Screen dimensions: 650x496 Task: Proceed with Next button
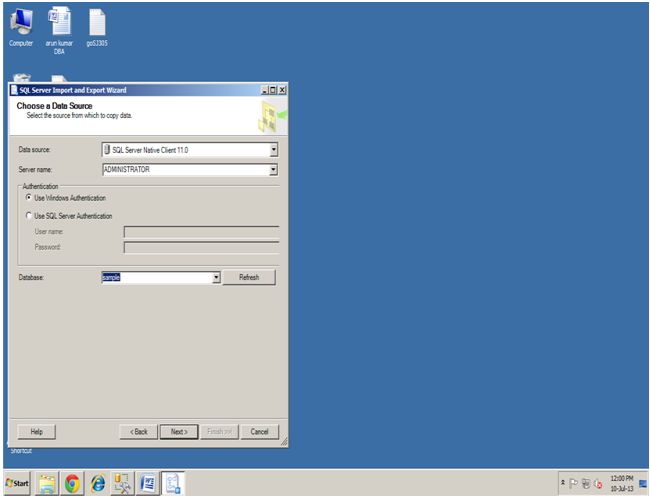click(179, 432)
